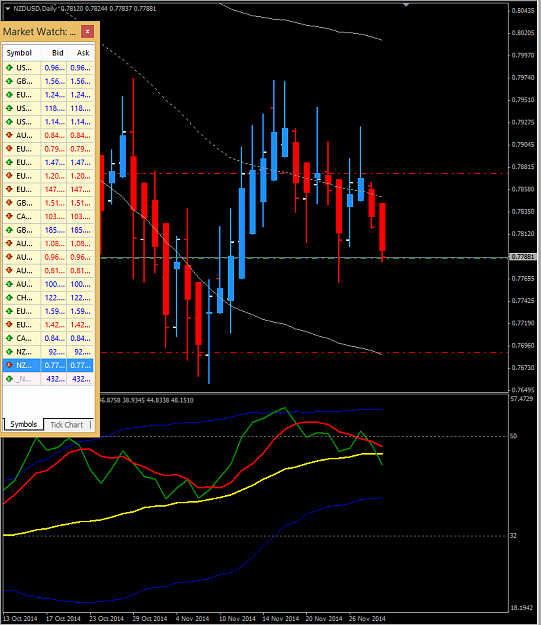Image resolution: width=541 pixels, height=625 pixels.
Task: Open the Tick Chart tab in Market Watch
Action: (67, 425)
